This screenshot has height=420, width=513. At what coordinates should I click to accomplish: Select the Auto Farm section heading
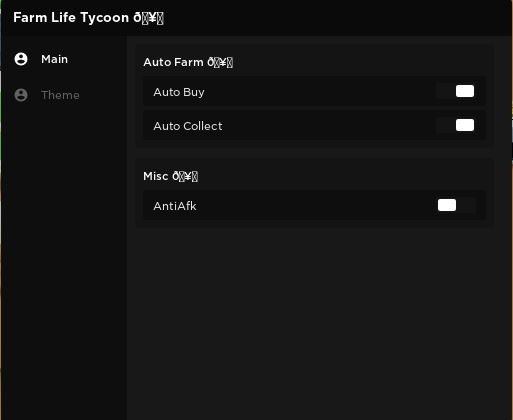click(x=188, y=62)
